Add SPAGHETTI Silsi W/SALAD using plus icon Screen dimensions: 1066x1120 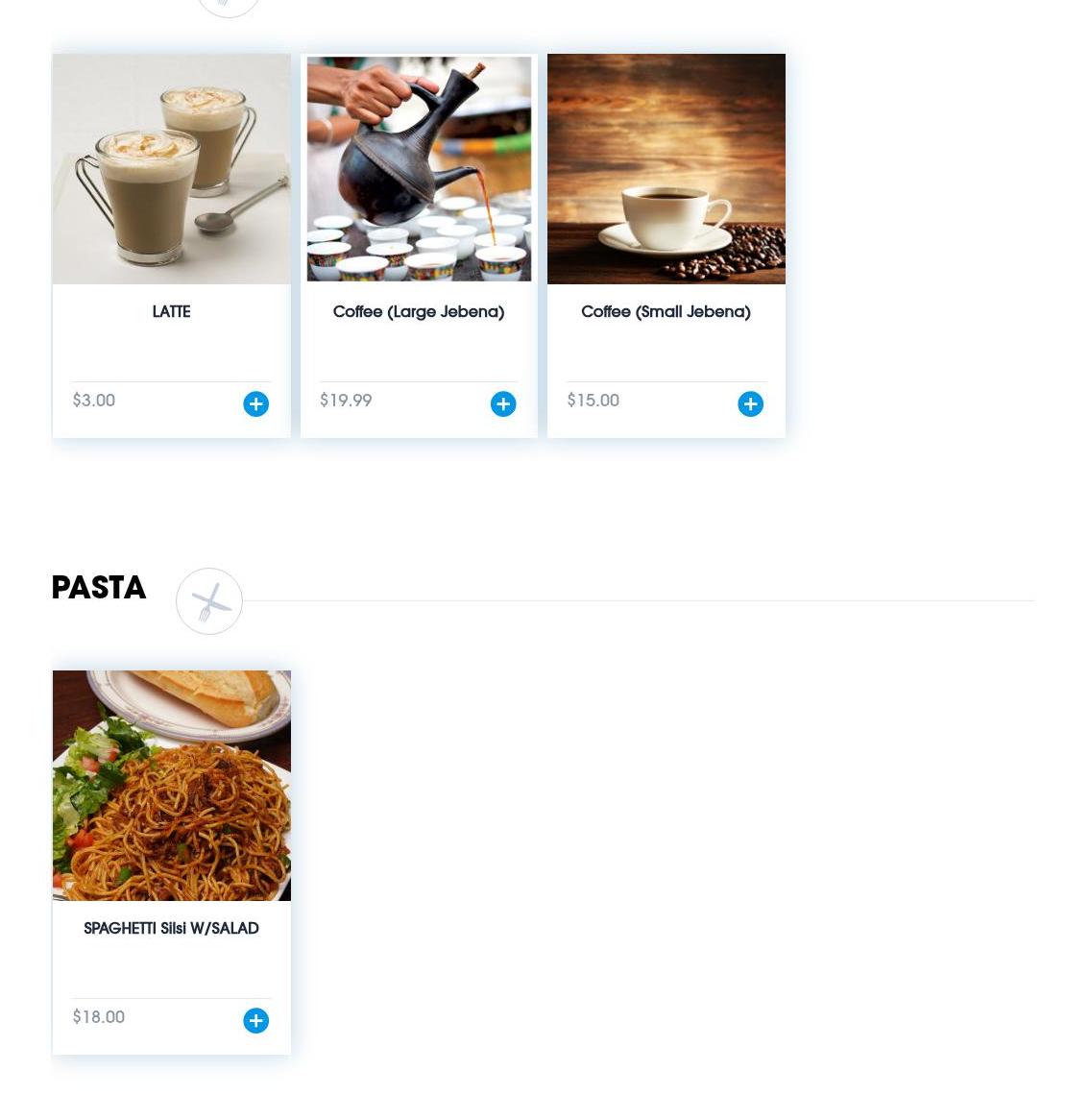(x=255, y=1020)
